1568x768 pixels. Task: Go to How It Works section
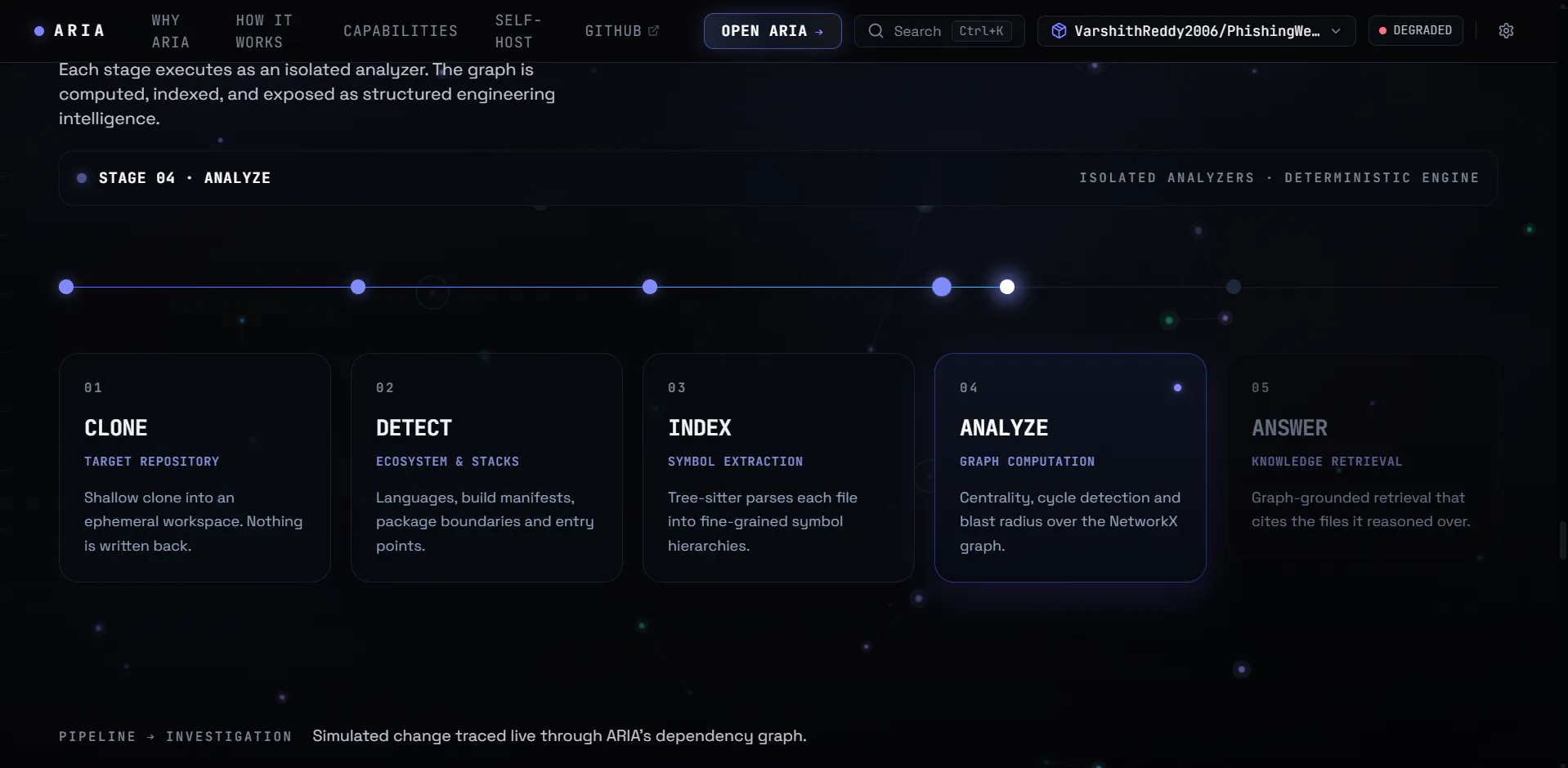coord(263,31)
